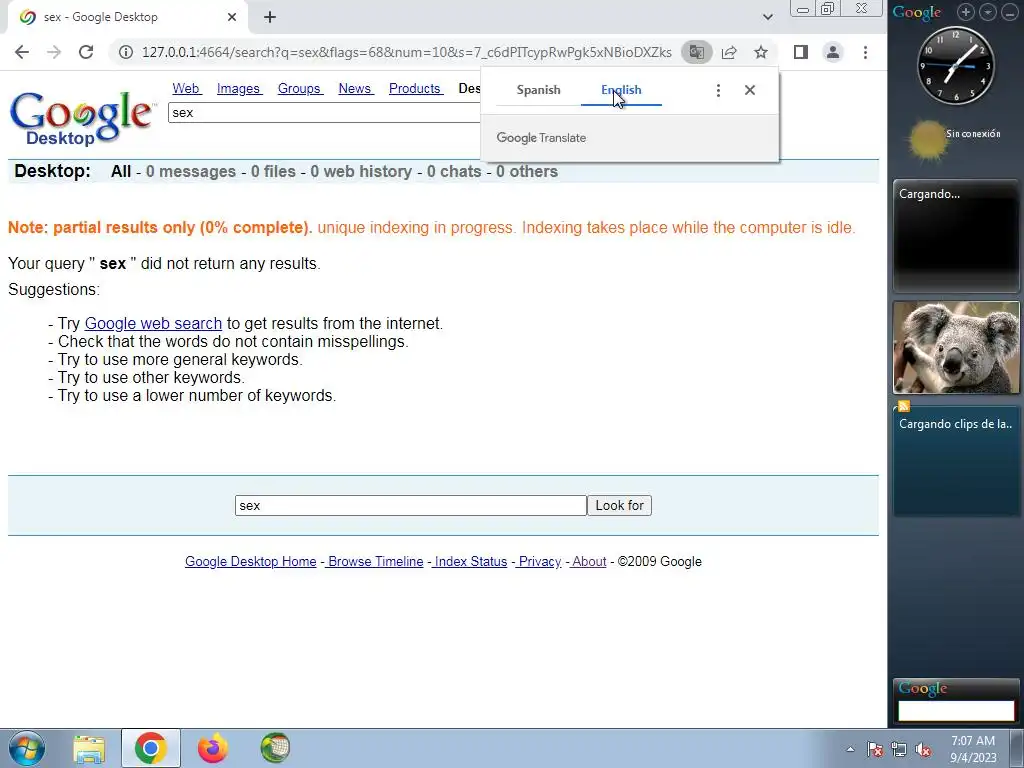This screenshot has height=768, width=1024.
Task: Open the Index Status link
Action: 470,562
